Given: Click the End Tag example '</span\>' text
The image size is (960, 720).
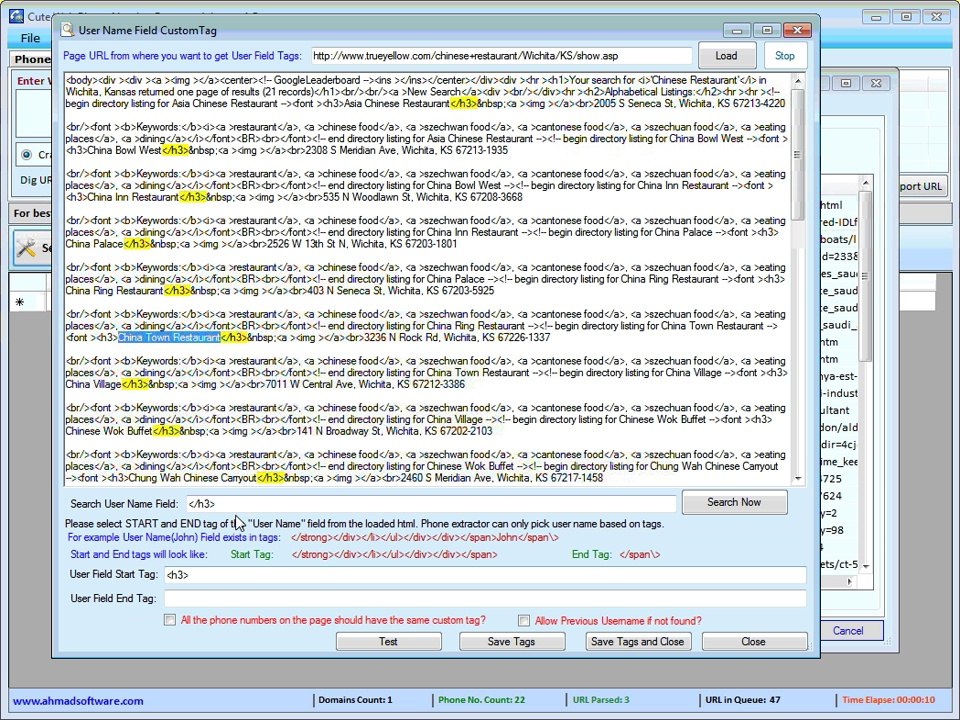Looking at the screenshot, I should tap(640, 555).
